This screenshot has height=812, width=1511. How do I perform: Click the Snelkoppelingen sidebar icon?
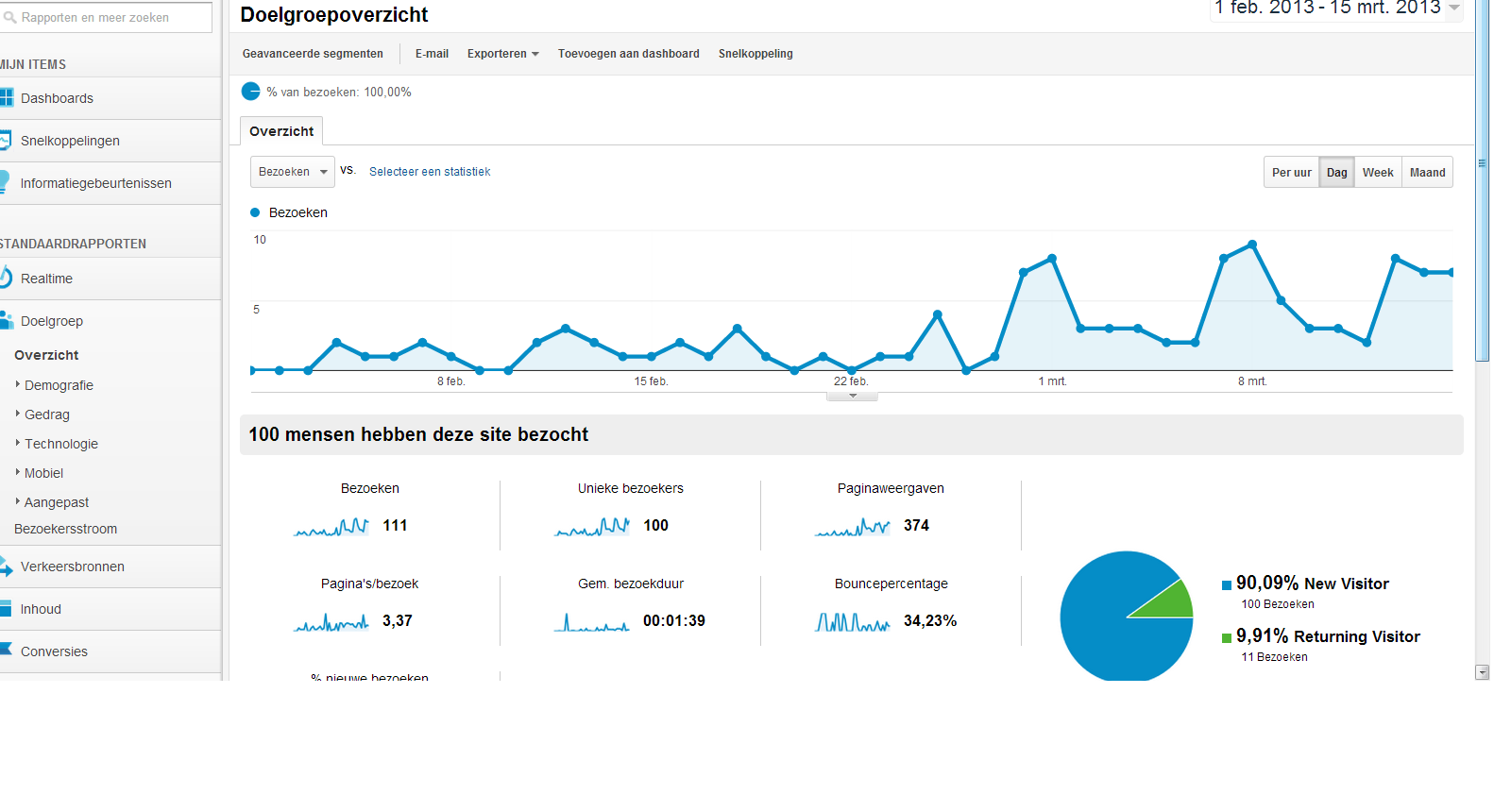(x=6, y=140)
